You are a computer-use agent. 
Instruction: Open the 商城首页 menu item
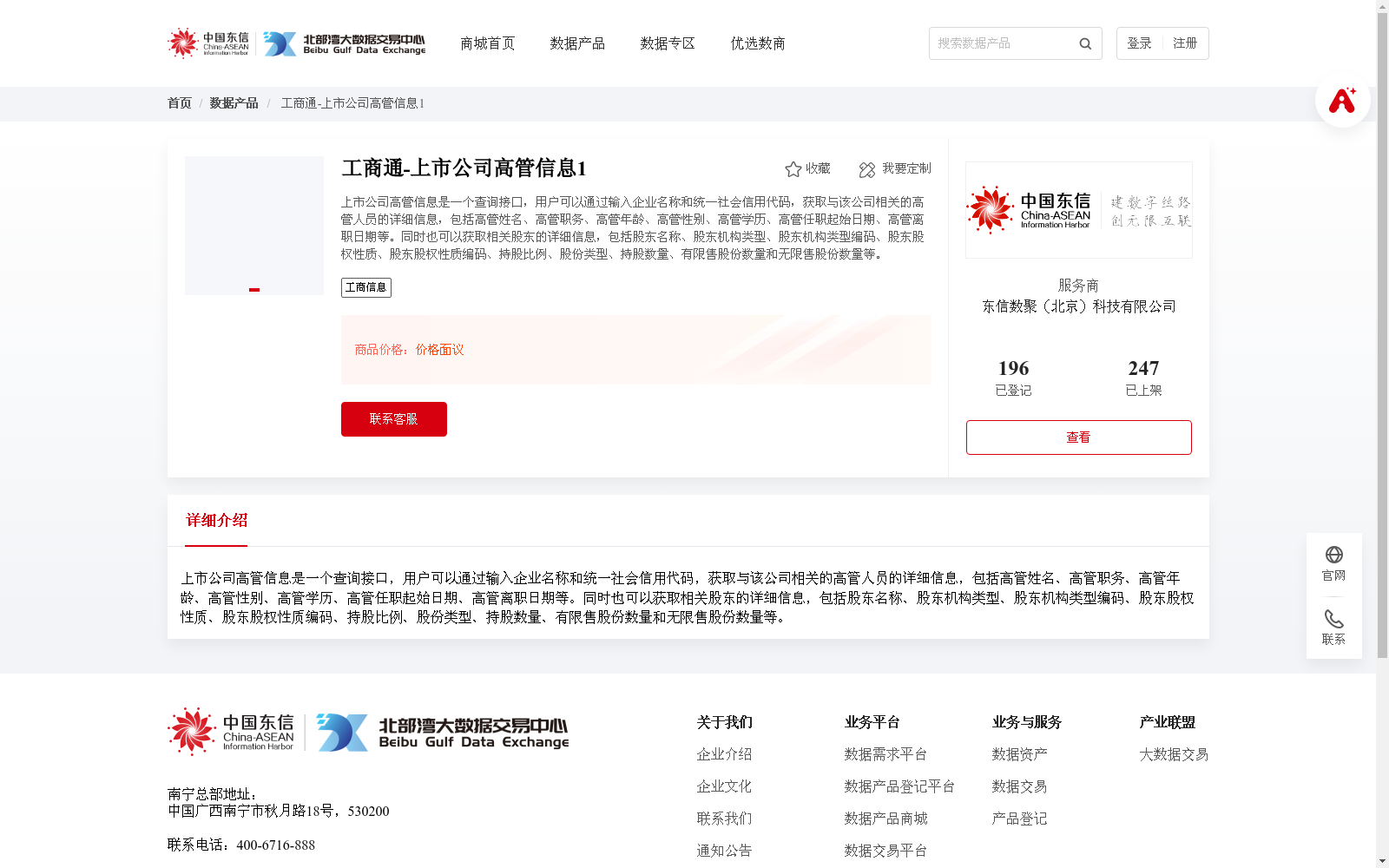(x=486, y=43)
